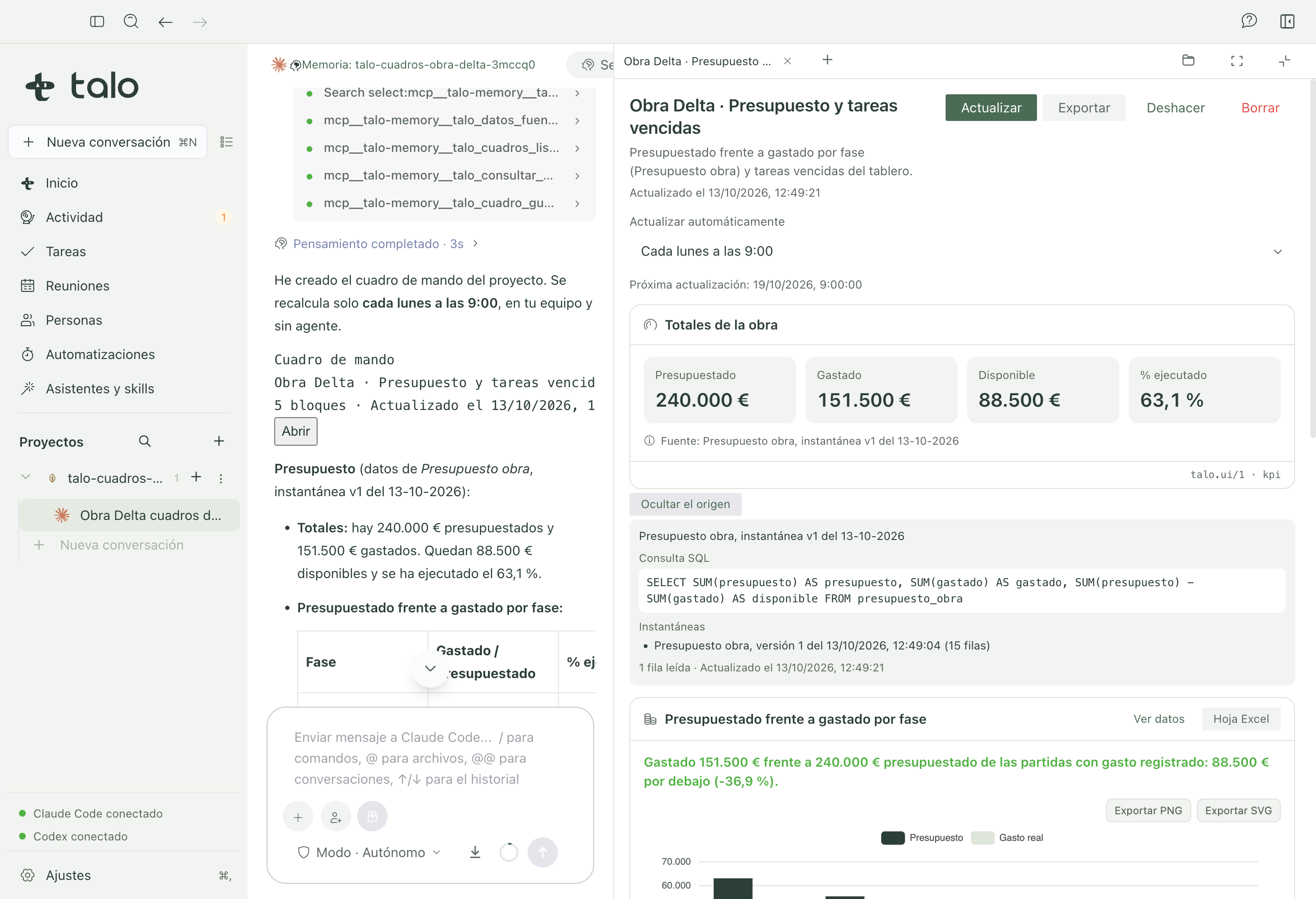
Task: Change the Modo · Autónomo selector
Action: [369, 852]
